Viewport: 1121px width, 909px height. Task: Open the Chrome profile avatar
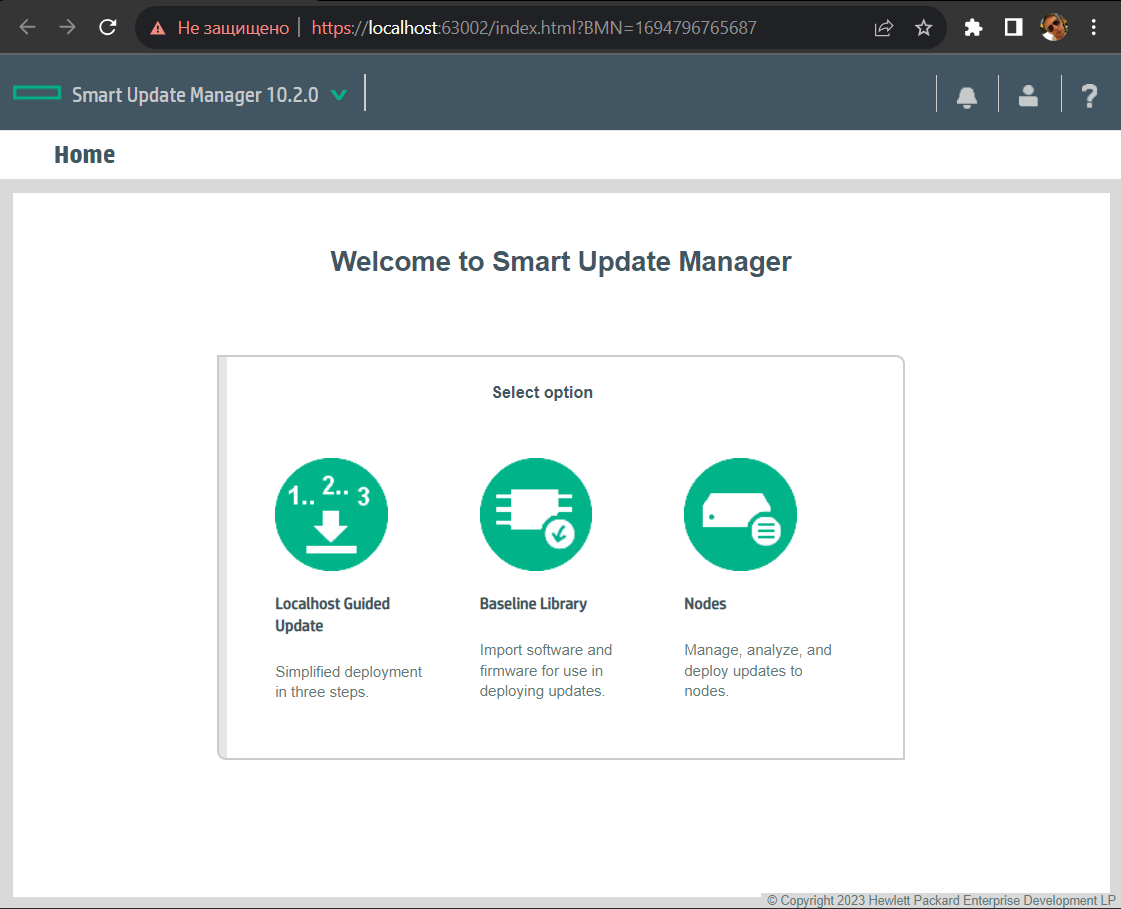pos(1054,28)
